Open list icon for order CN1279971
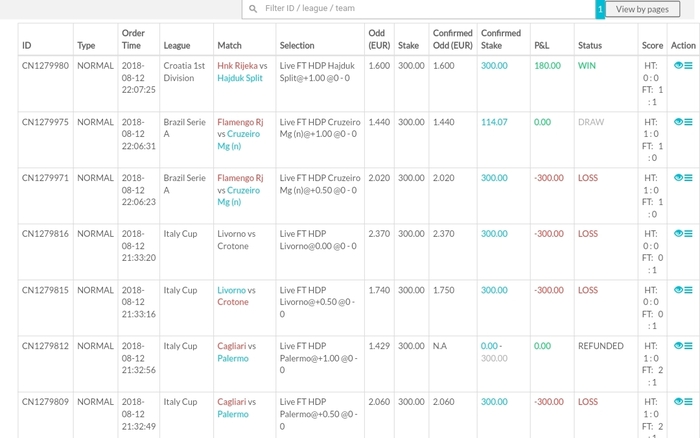This screenshot has height=438, width=700. tap(688, 178)
